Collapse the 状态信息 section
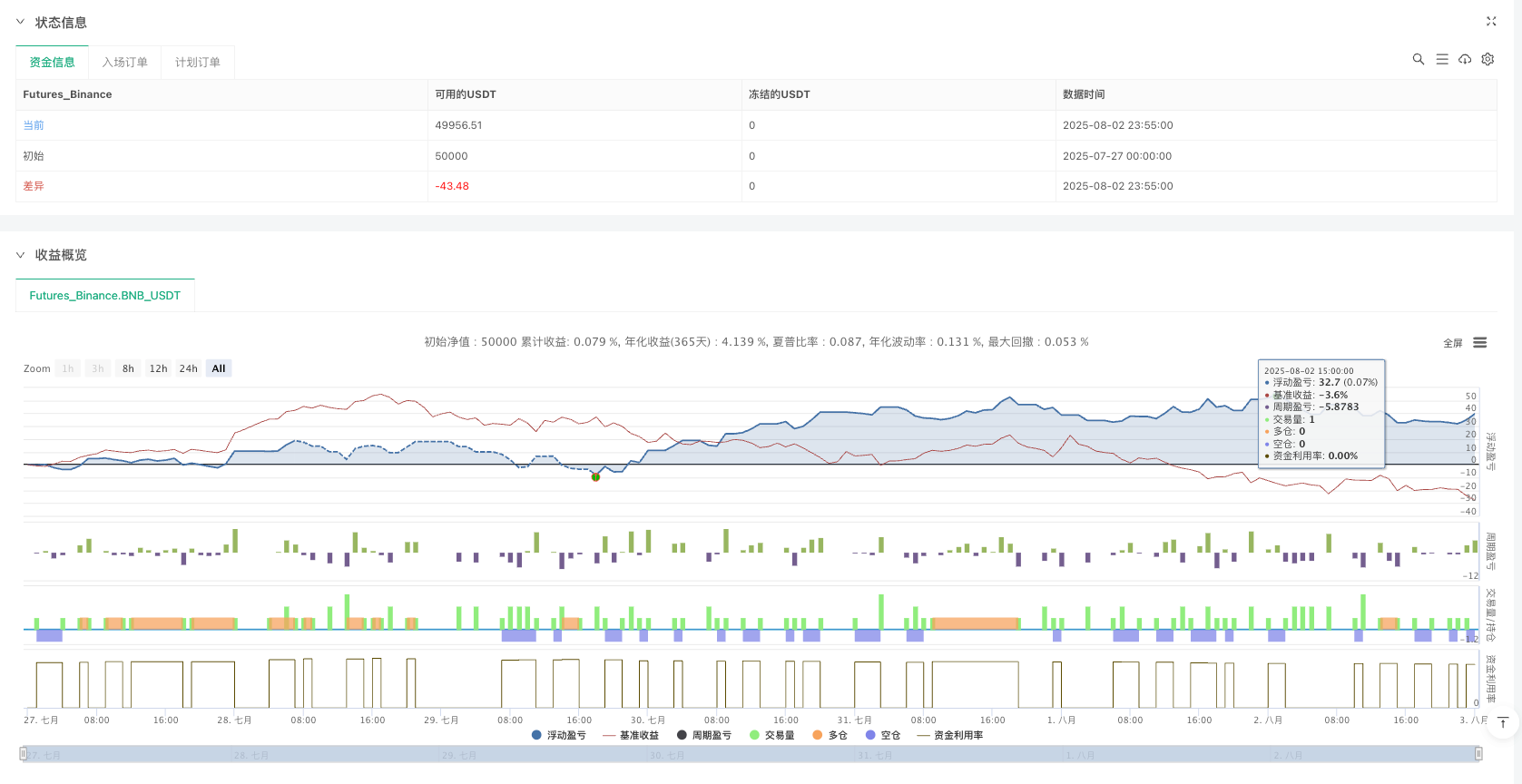Image resolution: width=1522 pixels, height=784 pixels. click(21, 22)
